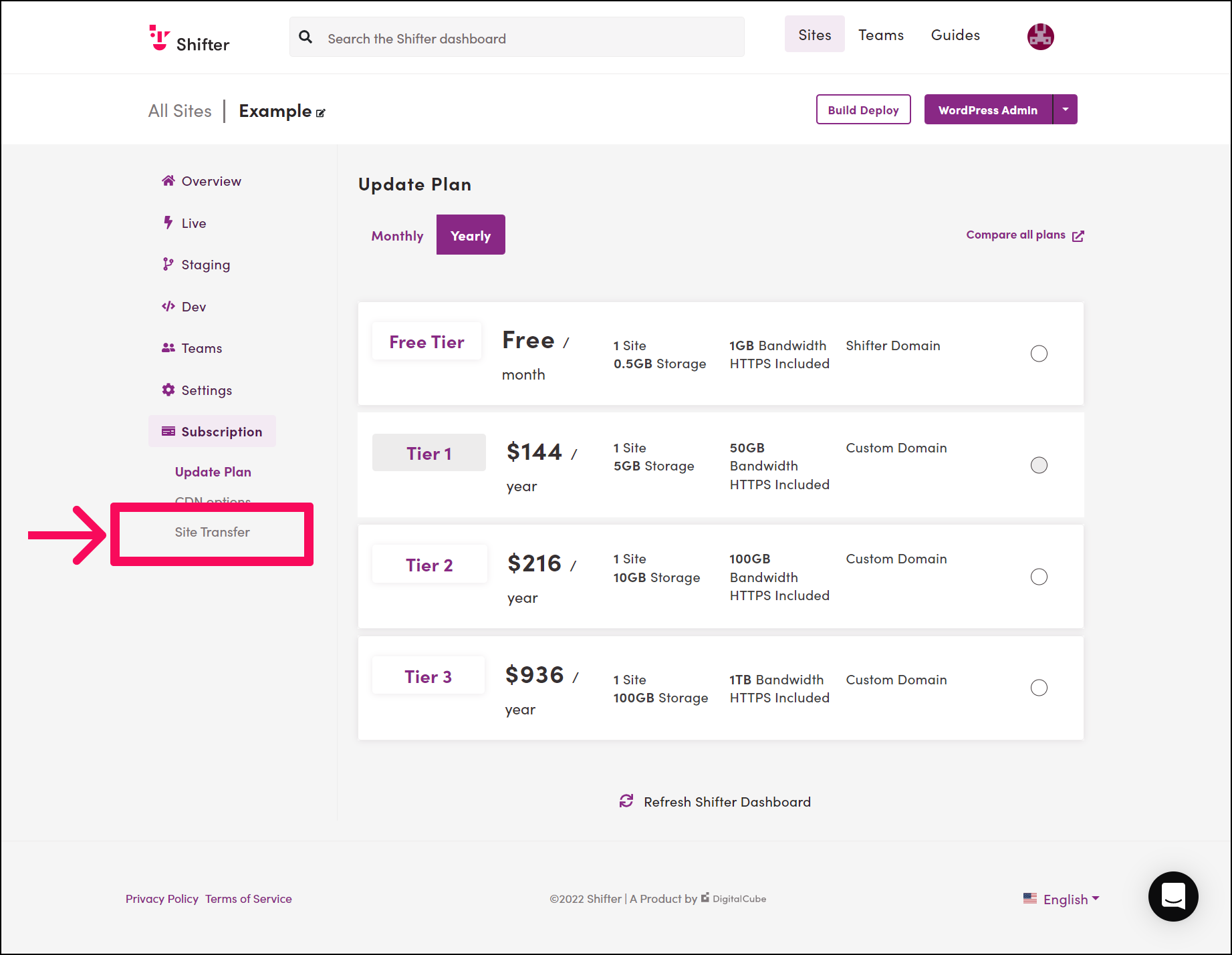Click the $216 price text

pos(534,563)
